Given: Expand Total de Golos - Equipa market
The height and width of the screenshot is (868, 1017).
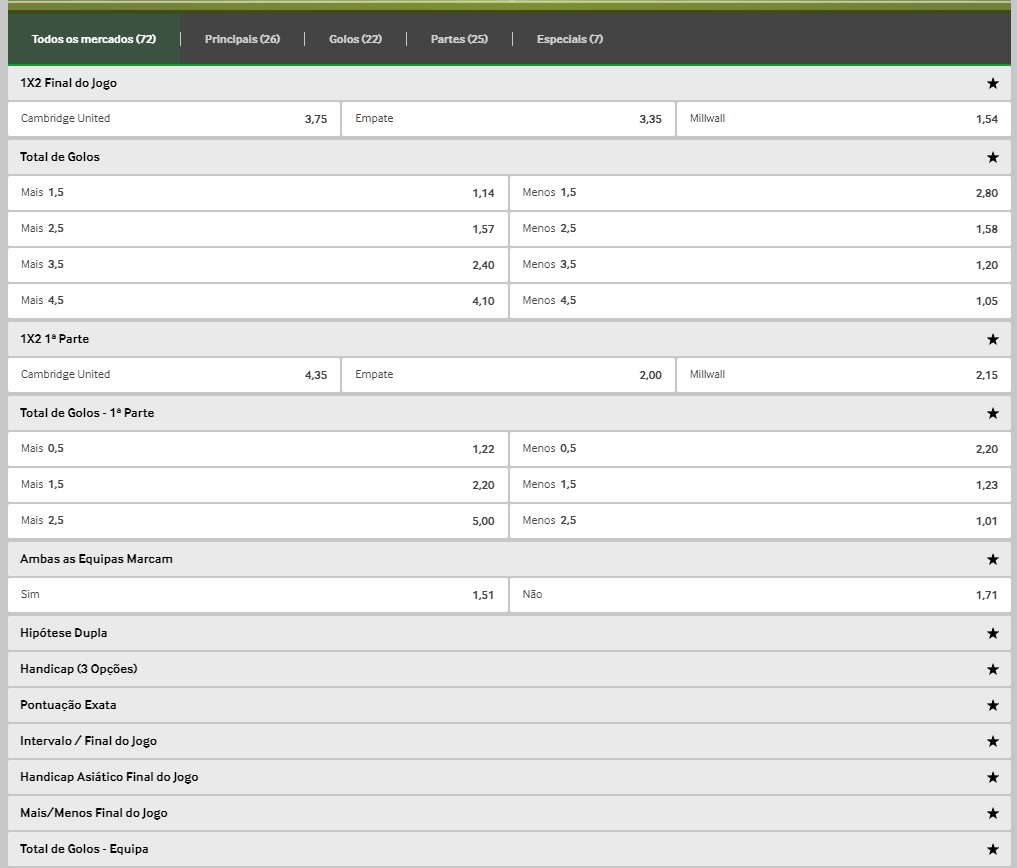Looking at the screenshot, I should point(509,849).
